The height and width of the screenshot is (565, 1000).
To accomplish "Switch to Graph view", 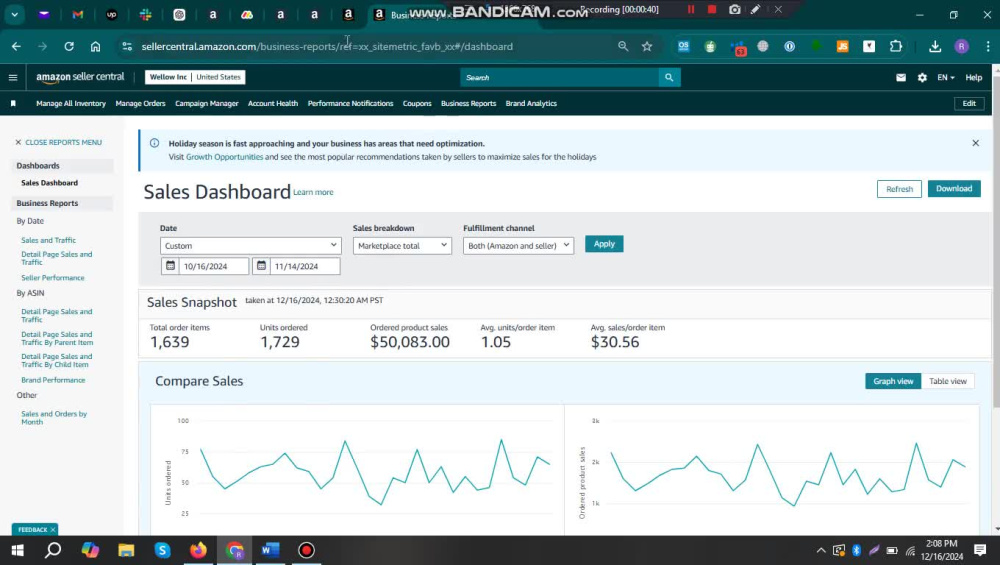I will point(893,381).
